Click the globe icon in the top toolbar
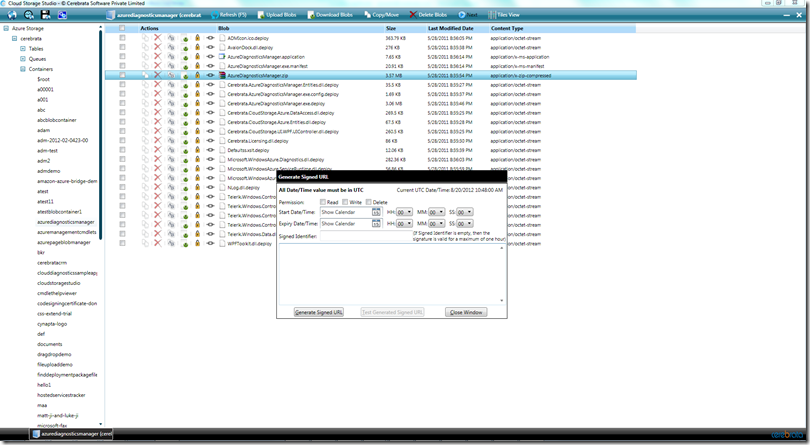Screen dimensions: 810x445 pos(12,15)
